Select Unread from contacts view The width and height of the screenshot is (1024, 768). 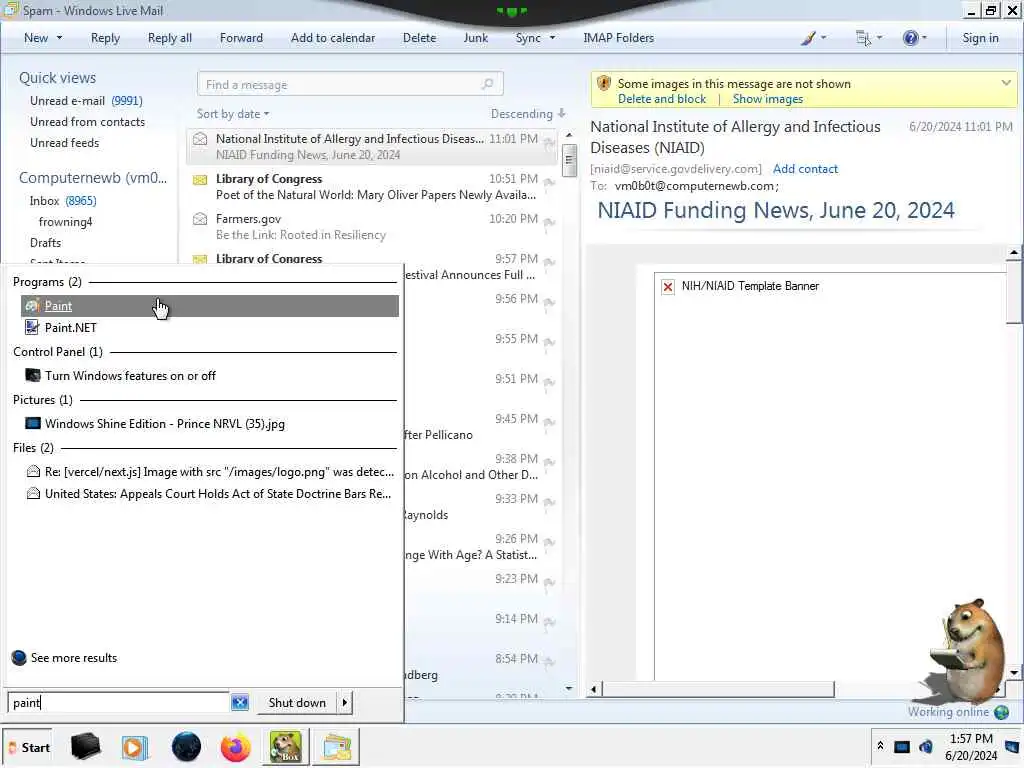point(88,121)
